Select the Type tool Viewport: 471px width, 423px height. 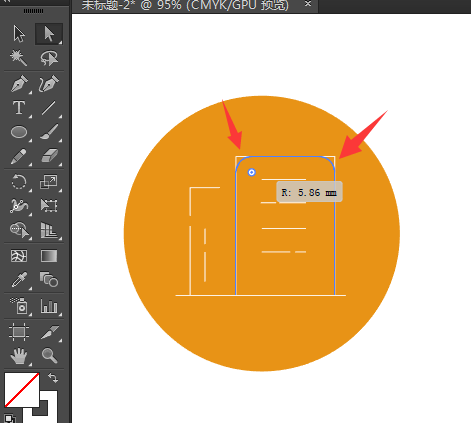point(19,108)
